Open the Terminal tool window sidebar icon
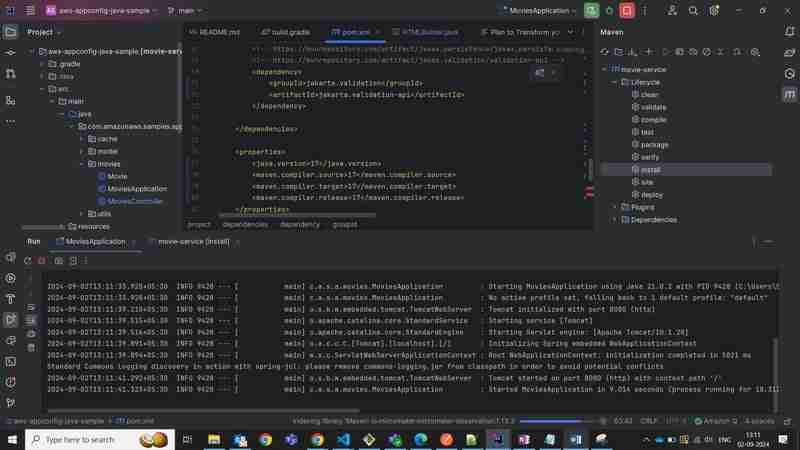800x450 pixels. pyautogui.click(x=10, y=362)
